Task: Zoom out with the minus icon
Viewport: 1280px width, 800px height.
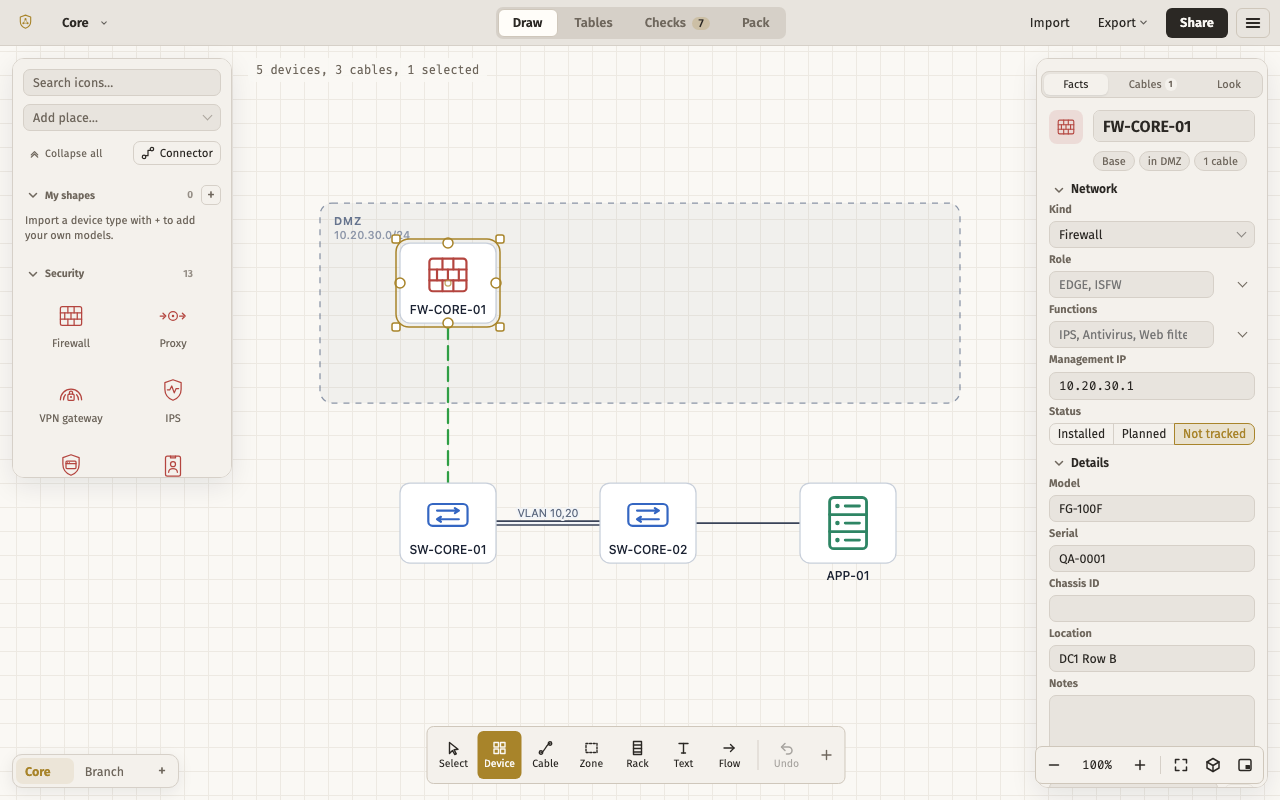Action: (x=1054, y=765)
